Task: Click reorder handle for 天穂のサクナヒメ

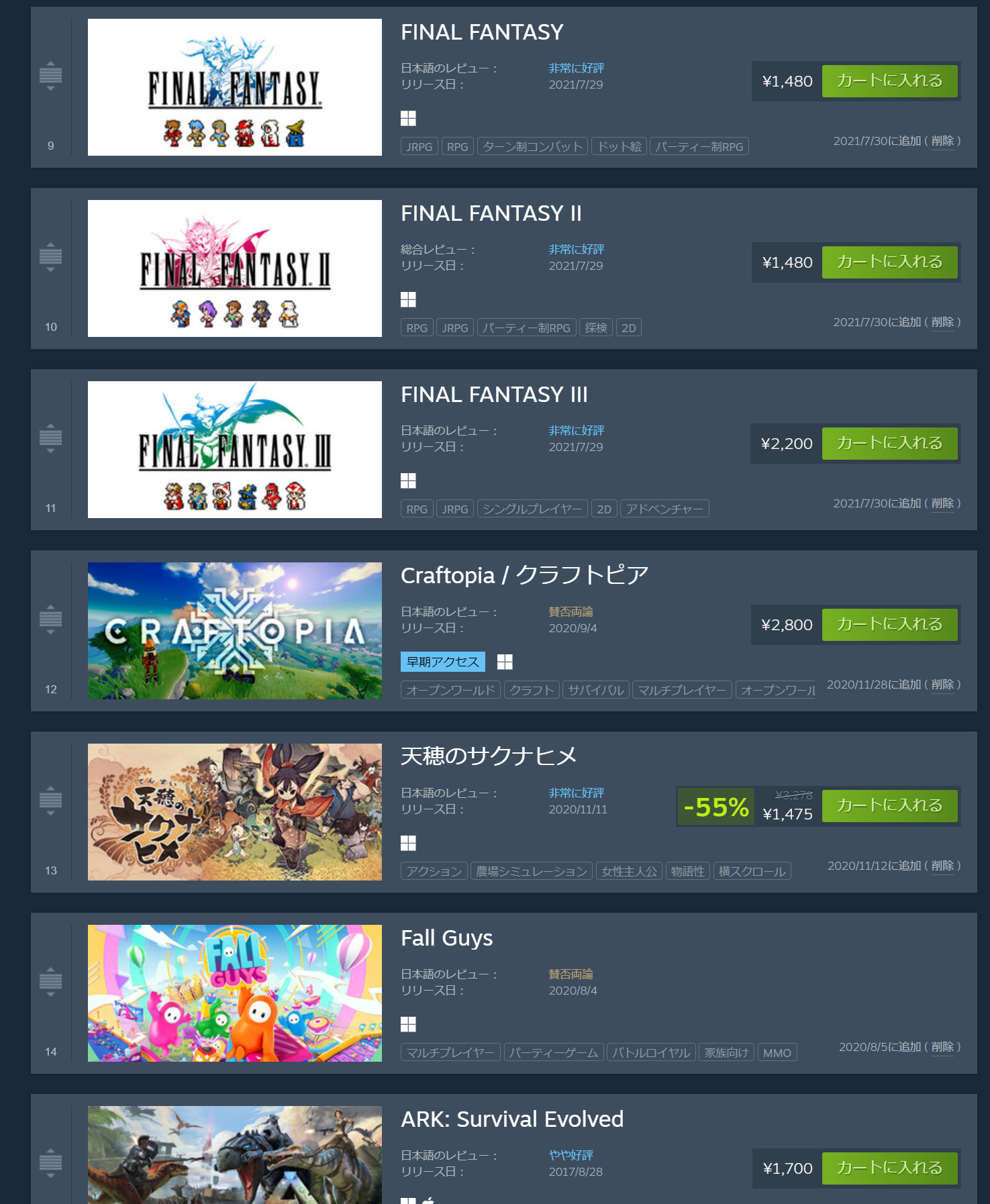Action: point(50,800)
